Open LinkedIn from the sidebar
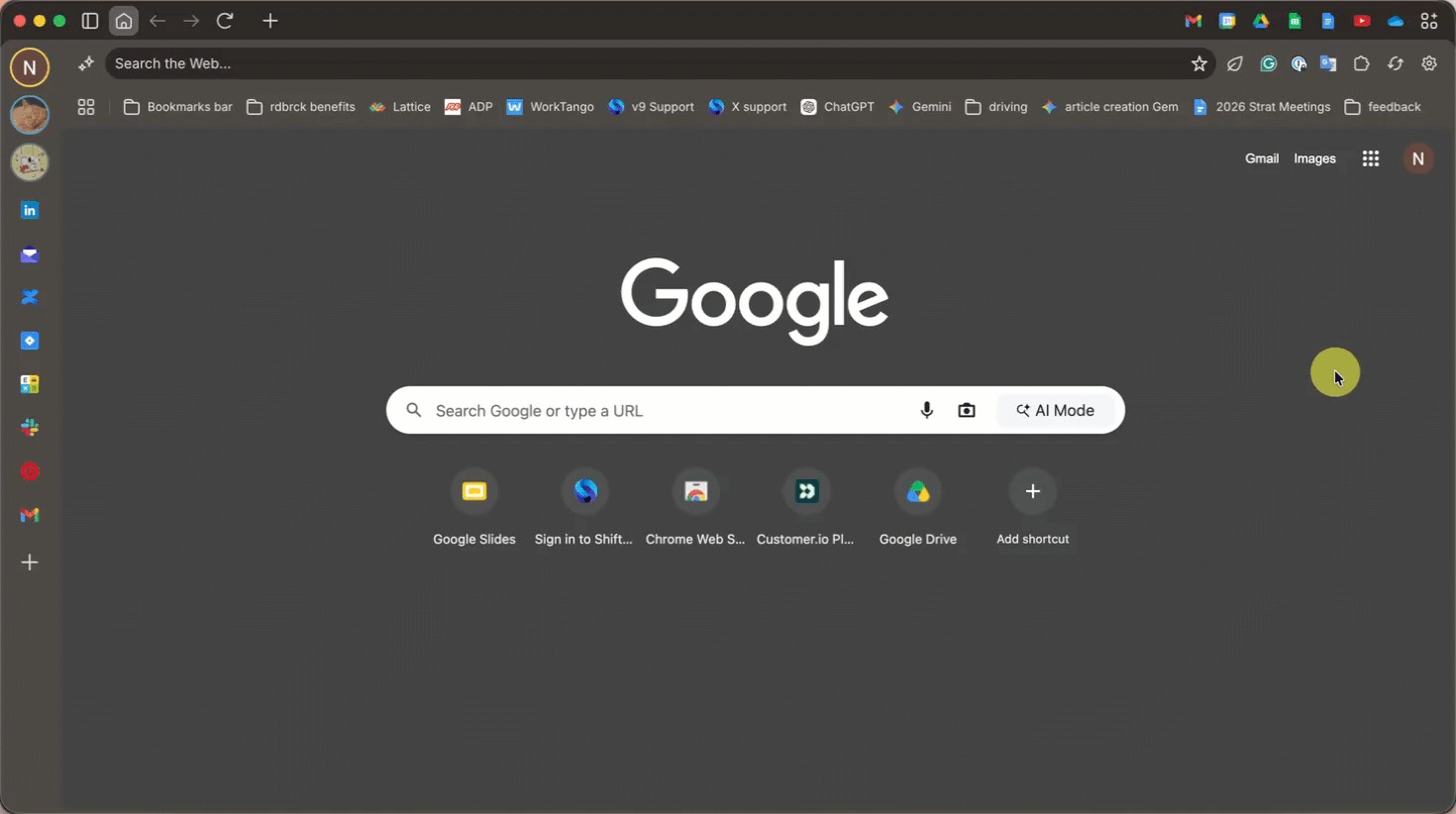Screen dimensions: 1456x814 click(30, 210)
